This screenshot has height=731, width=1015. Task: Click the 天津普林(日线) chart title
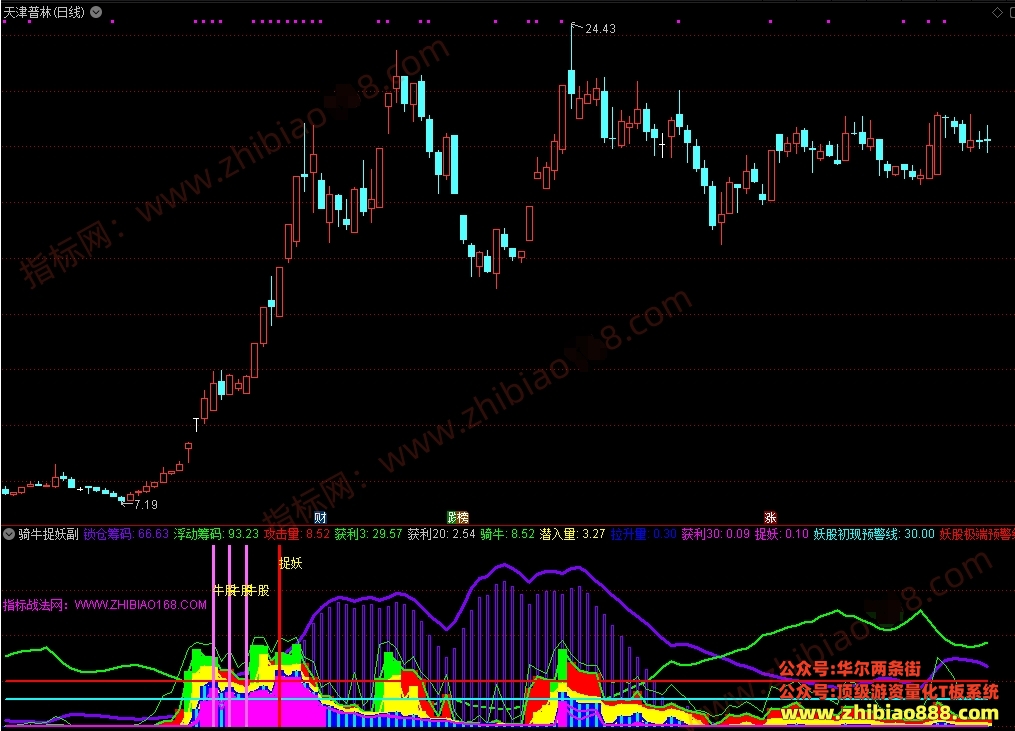[x=44, y=12]
